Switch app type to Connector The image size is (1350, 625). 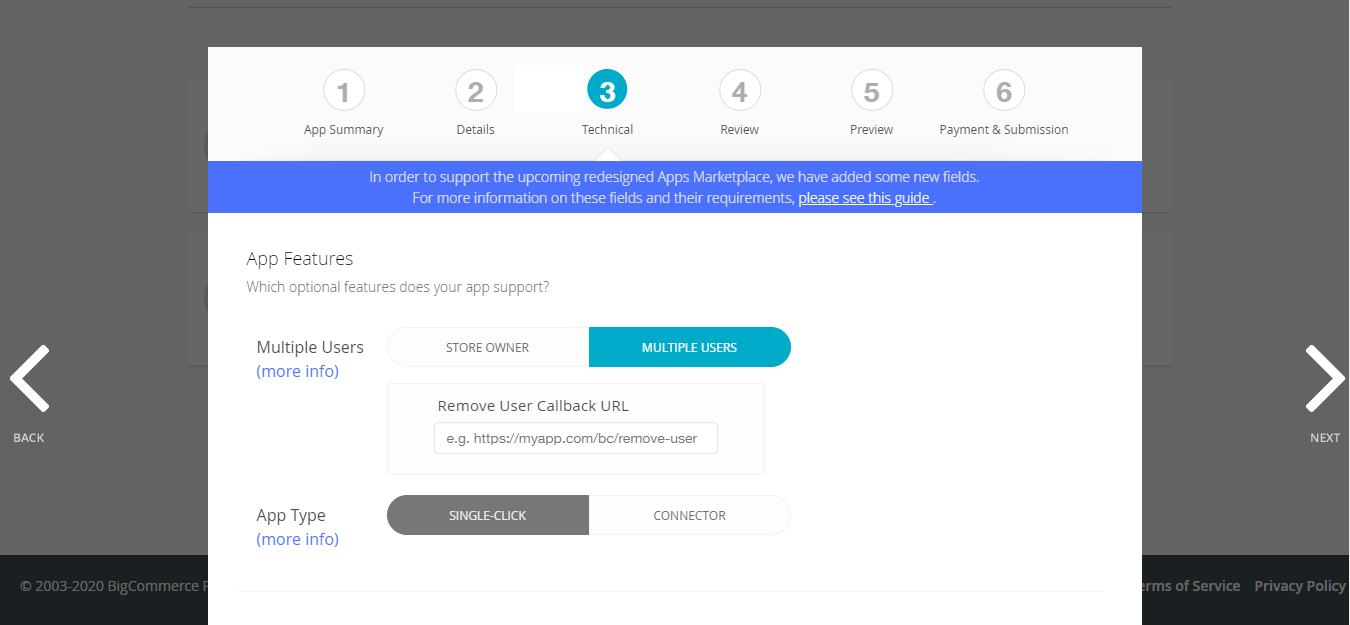[x=690, y=516]
